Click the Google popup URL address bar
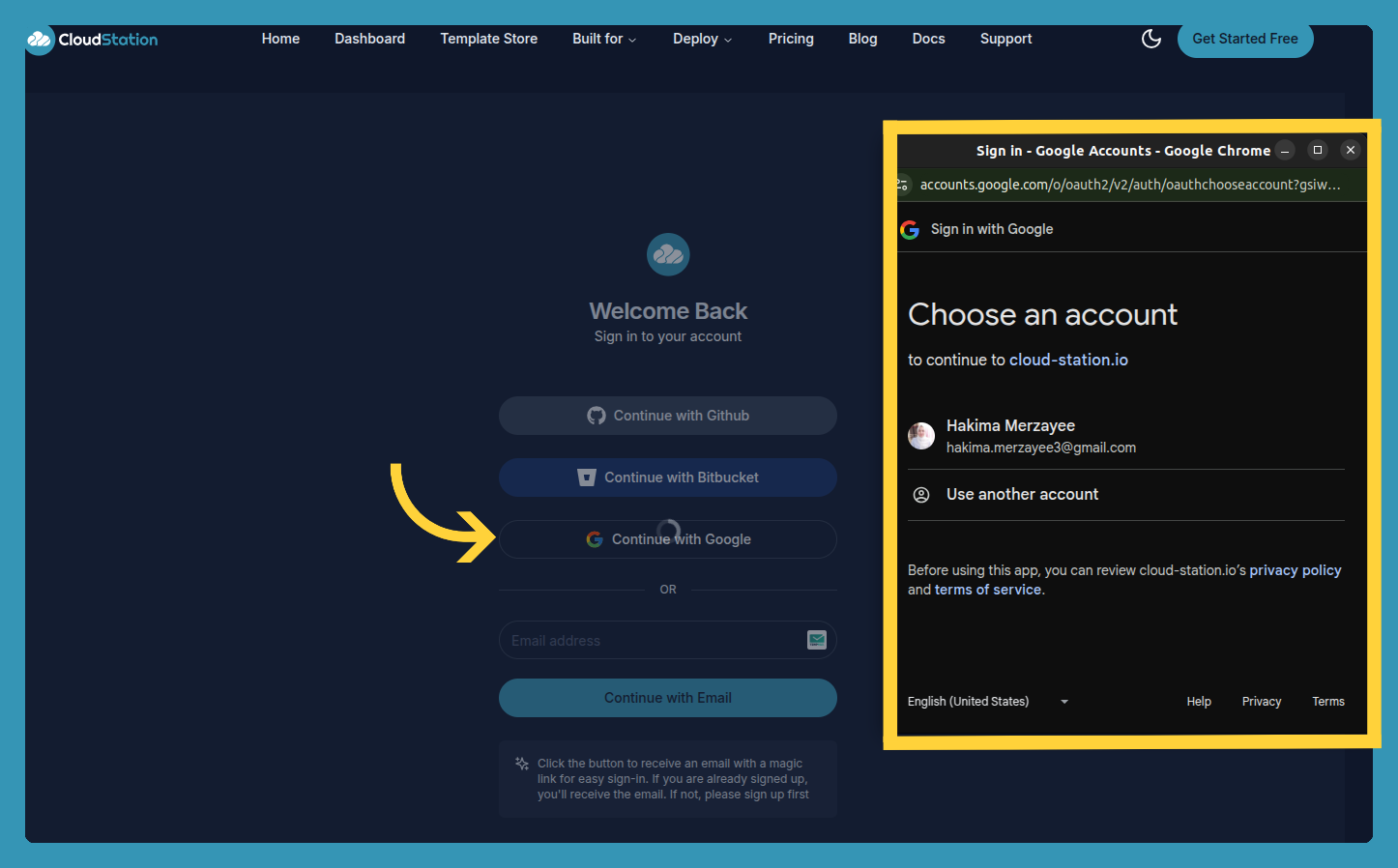 [x=1129, y=185]
